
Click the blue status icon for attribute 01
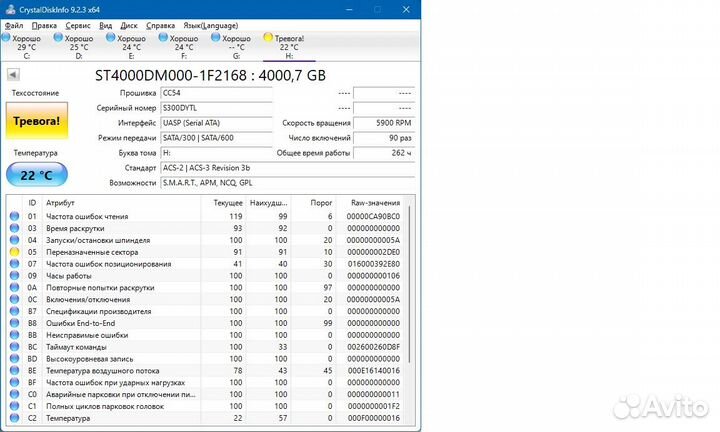click(15, 216)
